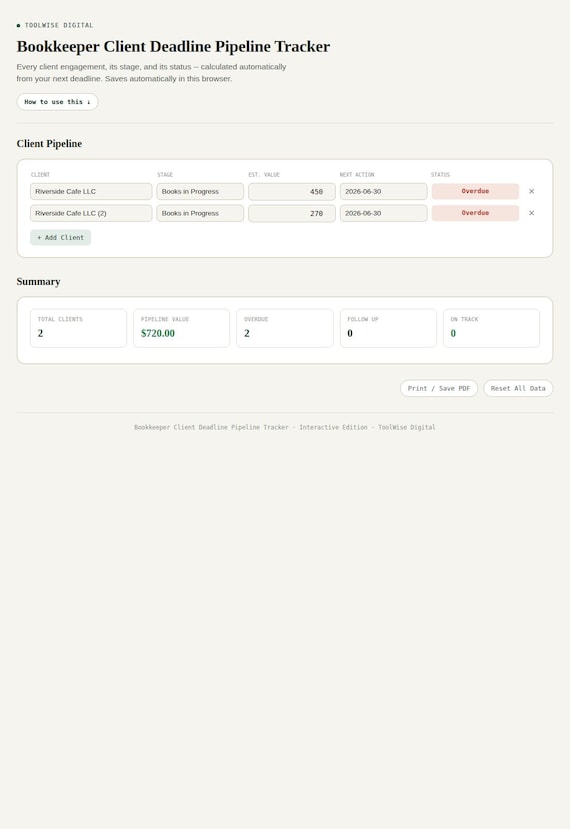Select the Total Clients summary card

pyautogui.click(x=78, y=328)
